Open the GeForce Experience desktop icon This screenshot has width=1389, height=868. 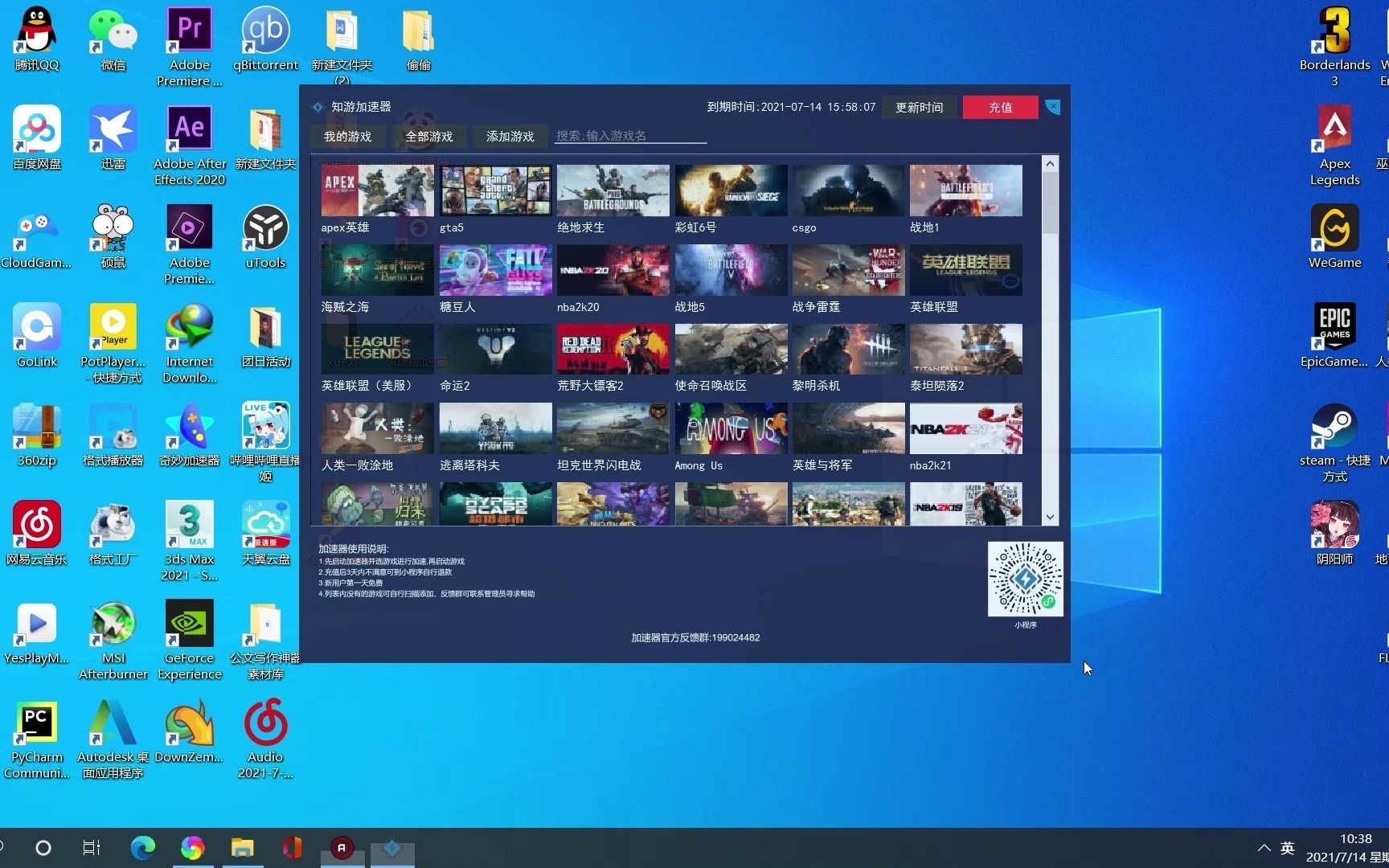[x=190, y=640]
